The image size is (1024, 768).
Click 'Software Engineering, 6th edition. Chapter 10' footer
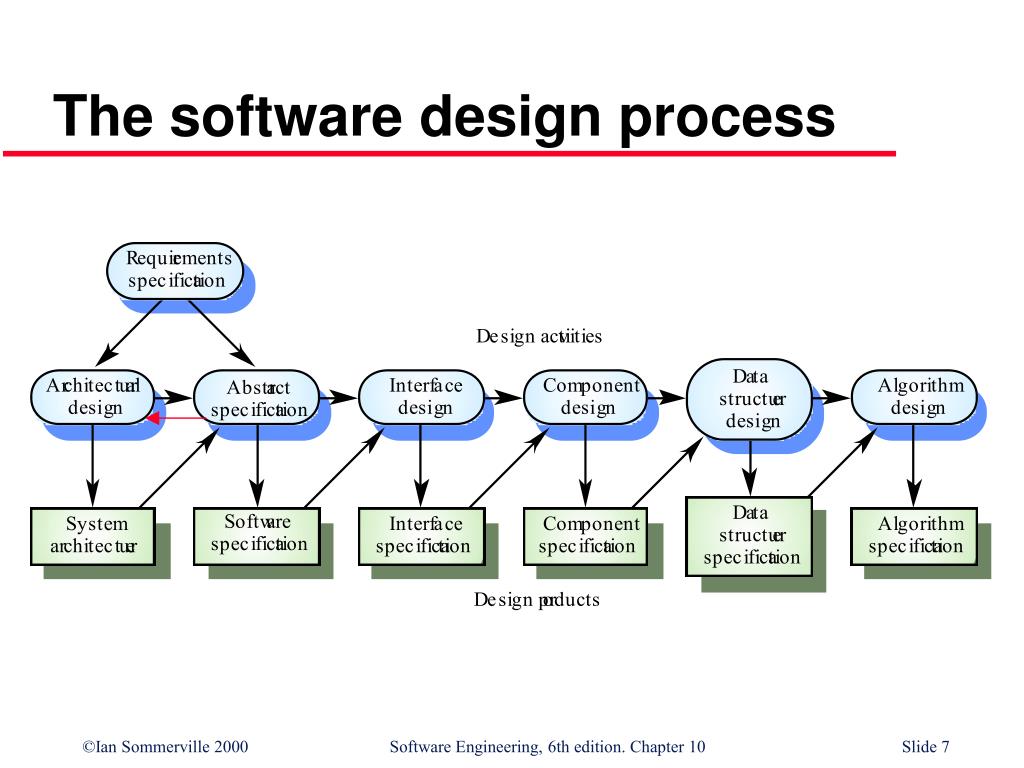[547, 746]
